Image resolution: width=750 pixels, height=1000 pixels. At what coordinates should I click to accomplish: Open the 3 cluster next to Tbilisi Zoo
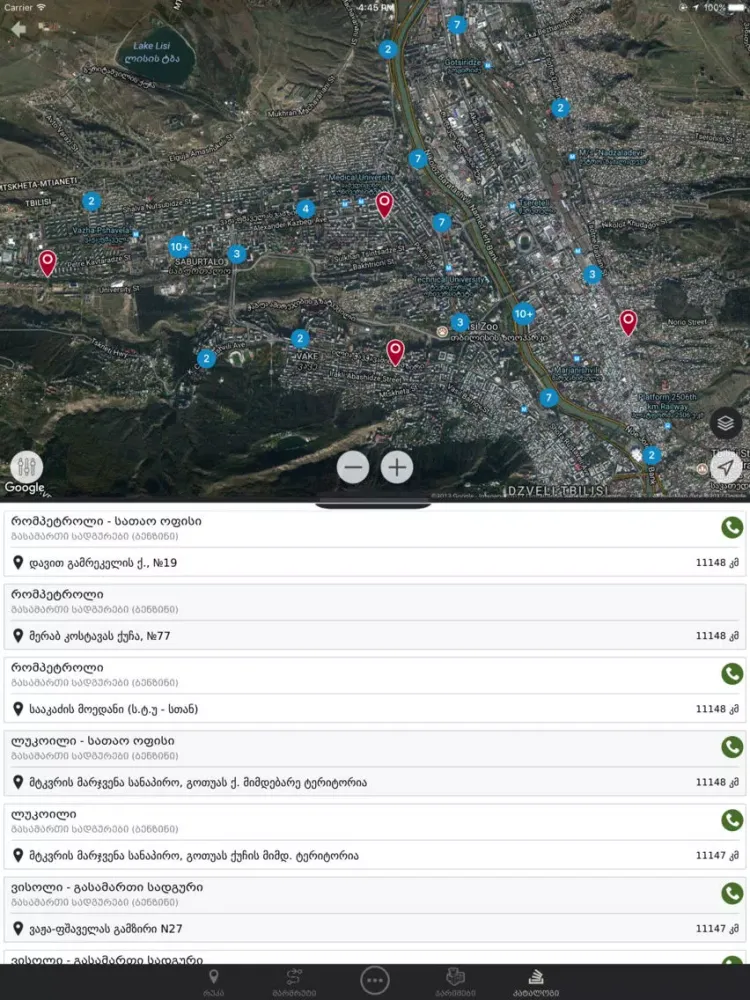point(460,322)
